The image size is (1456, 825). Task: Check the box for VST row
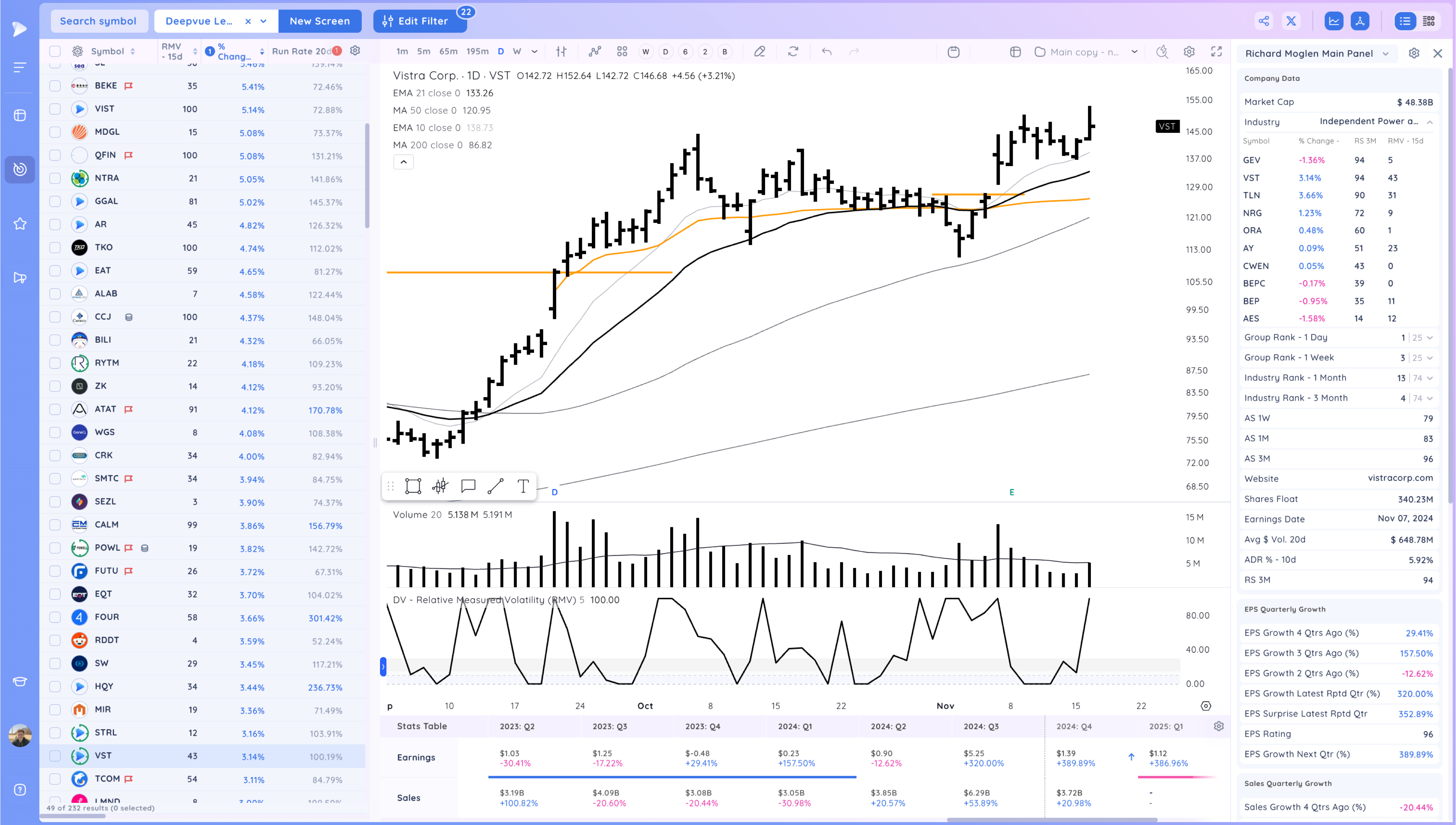(x=55, y=756)
